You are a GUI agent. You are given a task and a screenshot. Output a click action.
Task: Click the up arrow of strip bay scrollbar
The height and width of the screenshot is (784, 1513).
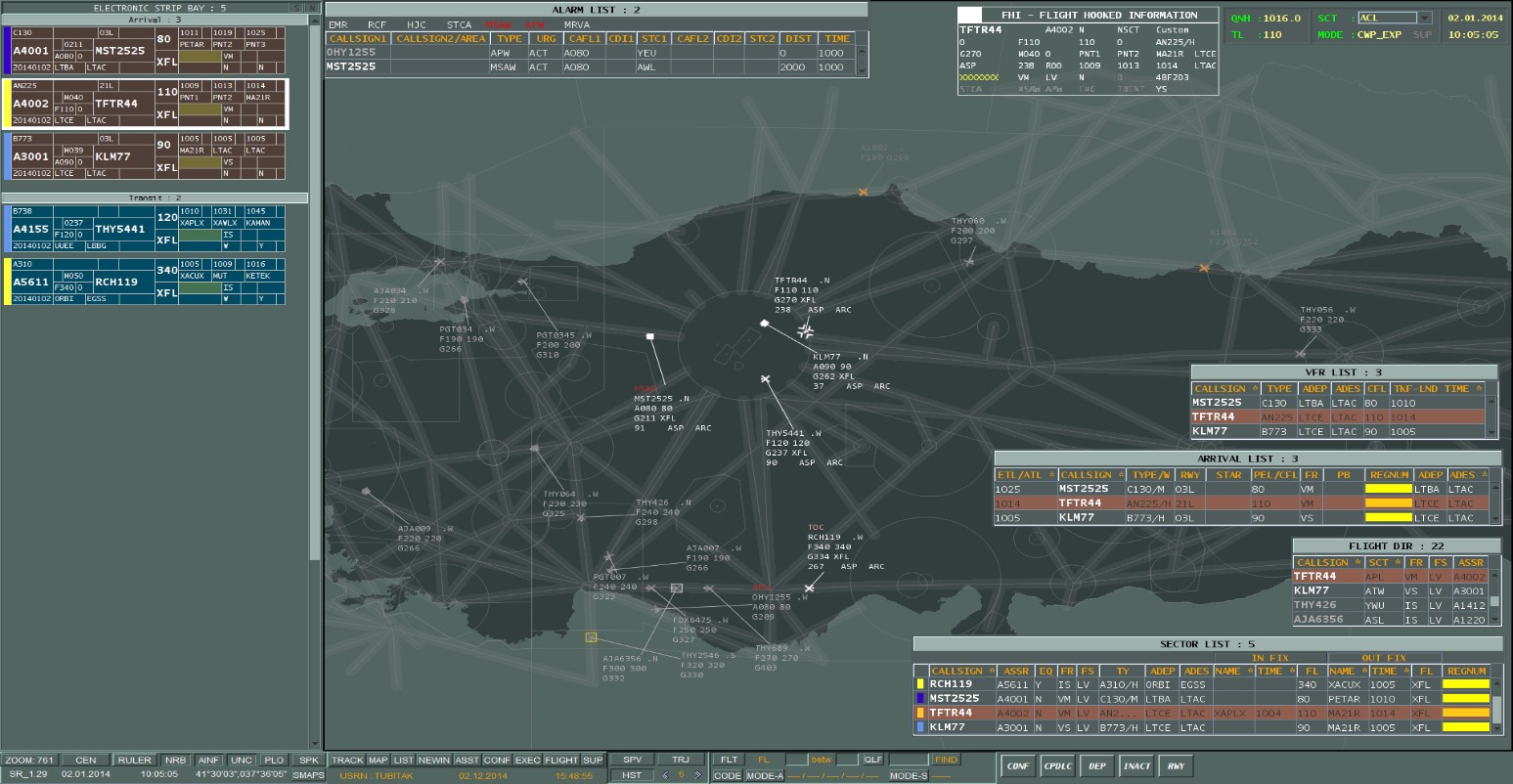tap(314, 22)
